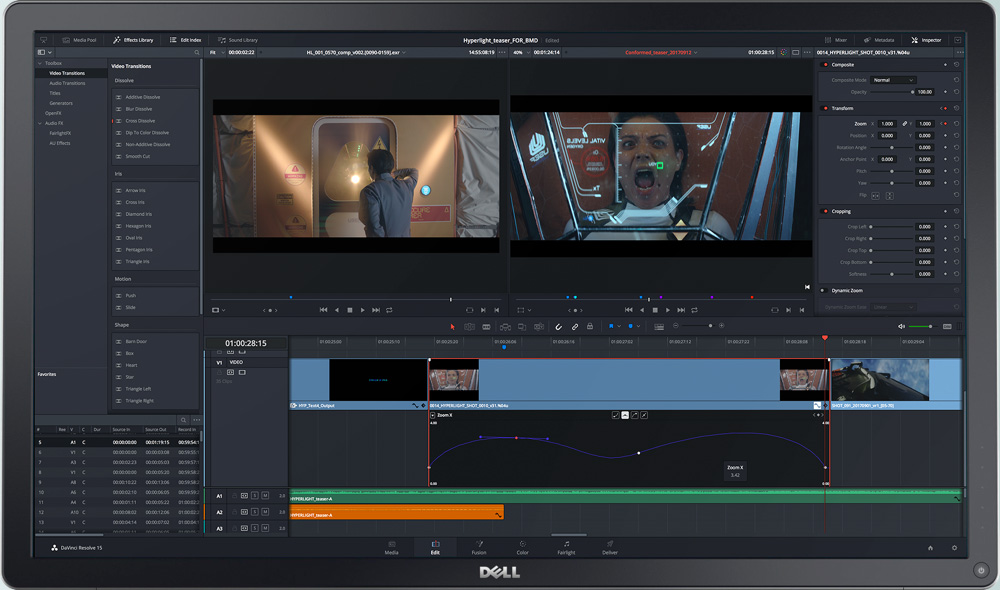Toggle timeline snapping magnet icon

tap(559, 326)
